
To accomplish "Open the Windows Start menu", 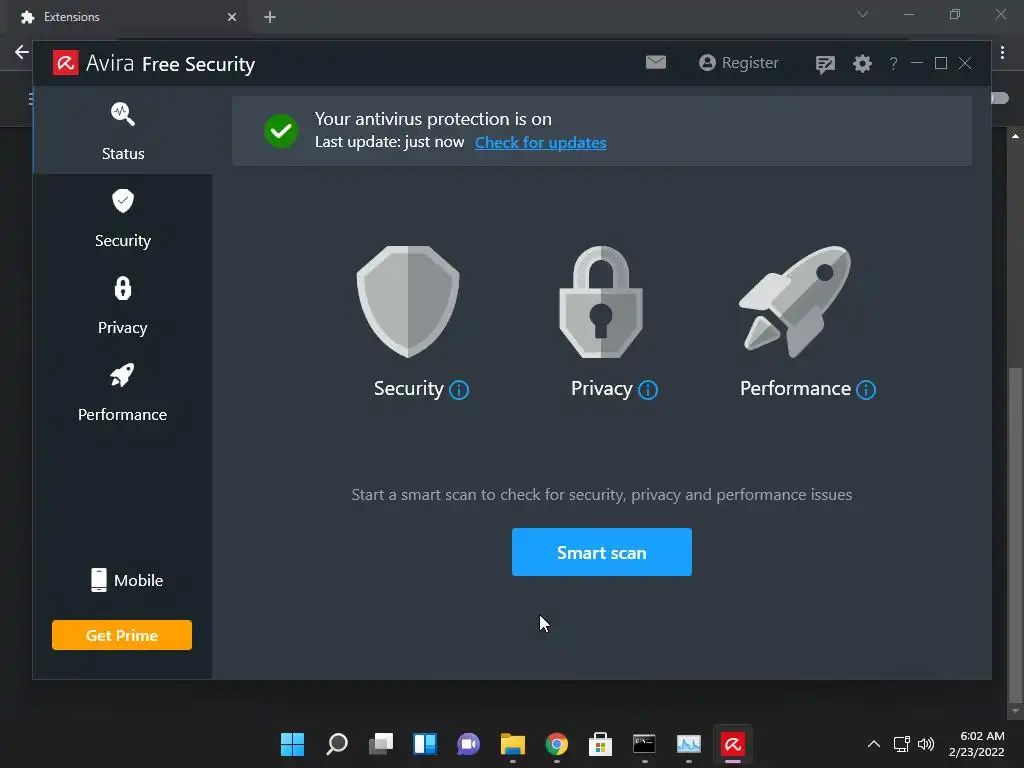I will coord(292,744).
